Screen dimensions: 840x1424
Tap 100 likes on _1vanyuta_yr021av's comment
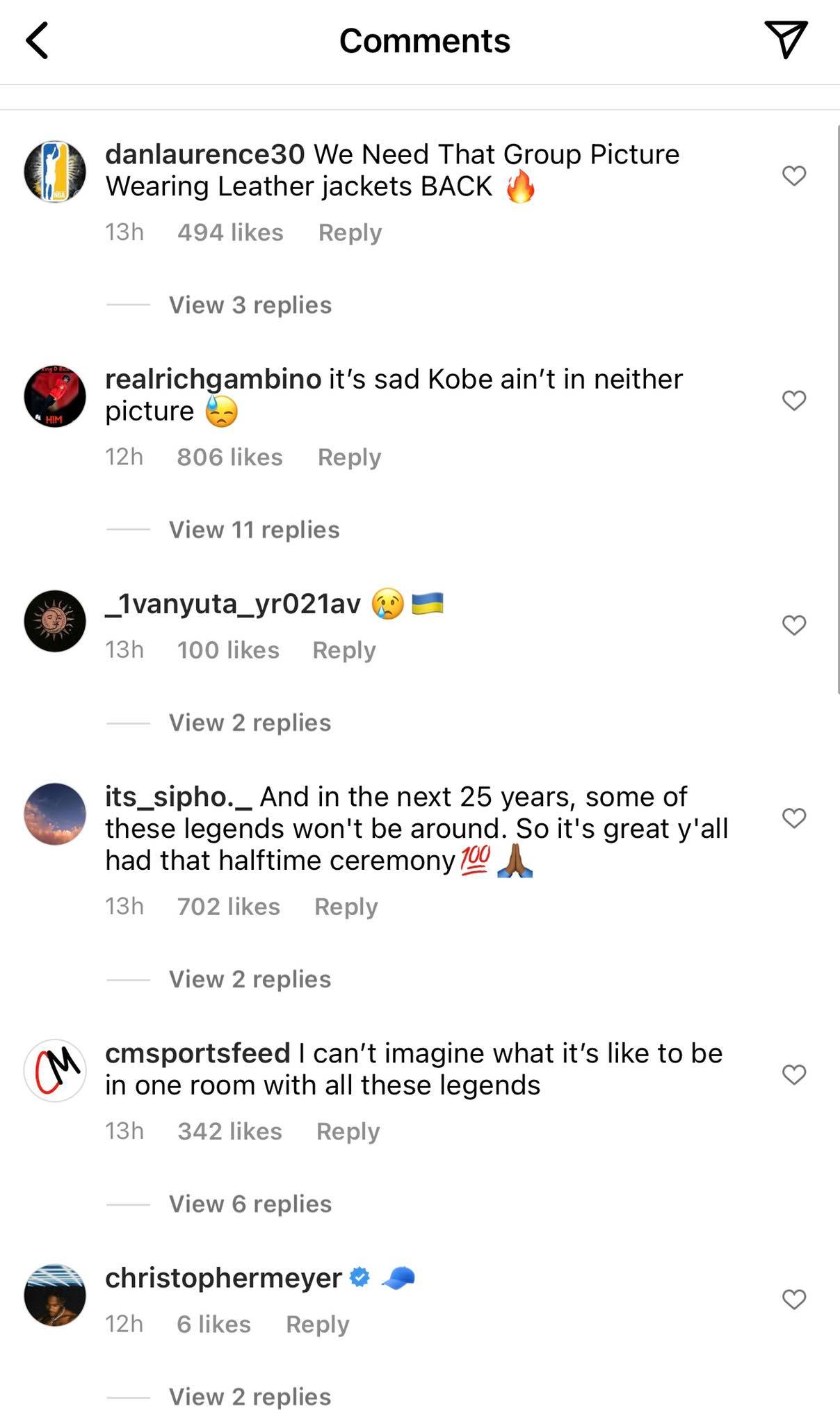point(227,650)
